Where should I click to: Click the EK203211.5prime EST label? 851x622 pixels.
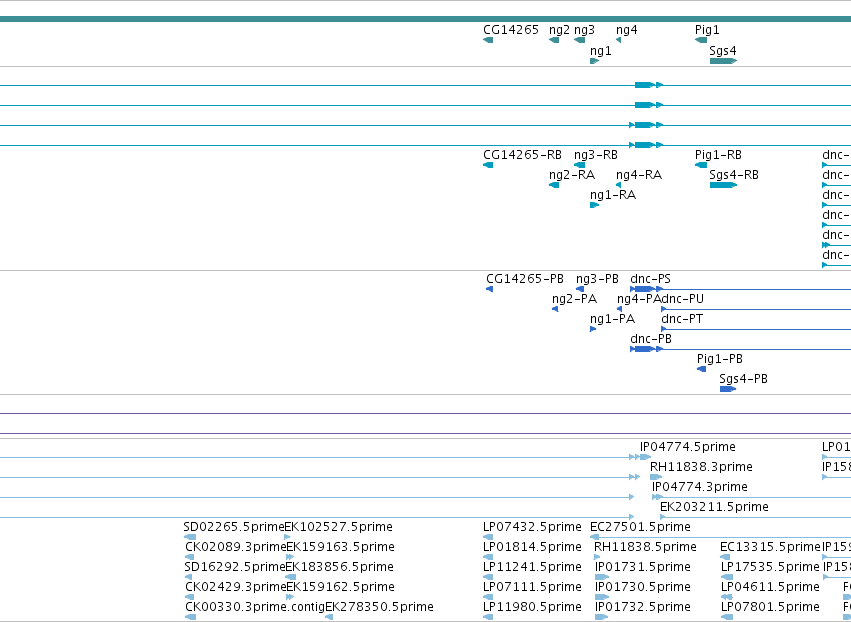[x=714, y=507]
